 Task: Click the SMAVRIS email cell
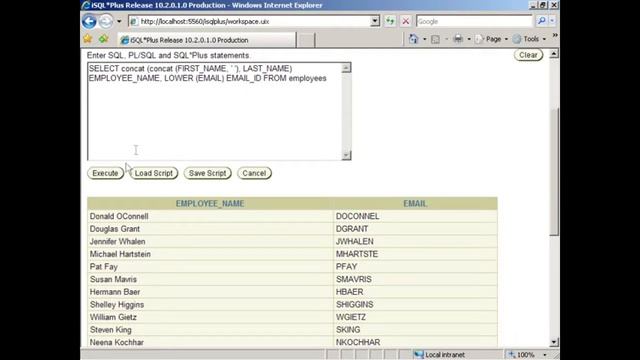416,279
